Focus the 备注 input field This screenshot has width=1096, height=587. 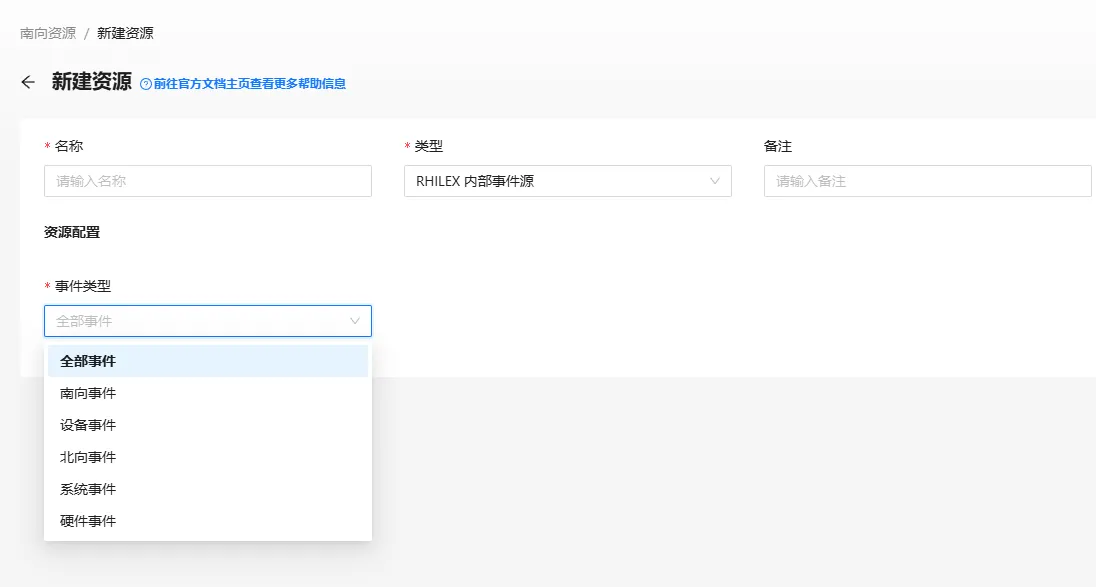pos(928,181)
